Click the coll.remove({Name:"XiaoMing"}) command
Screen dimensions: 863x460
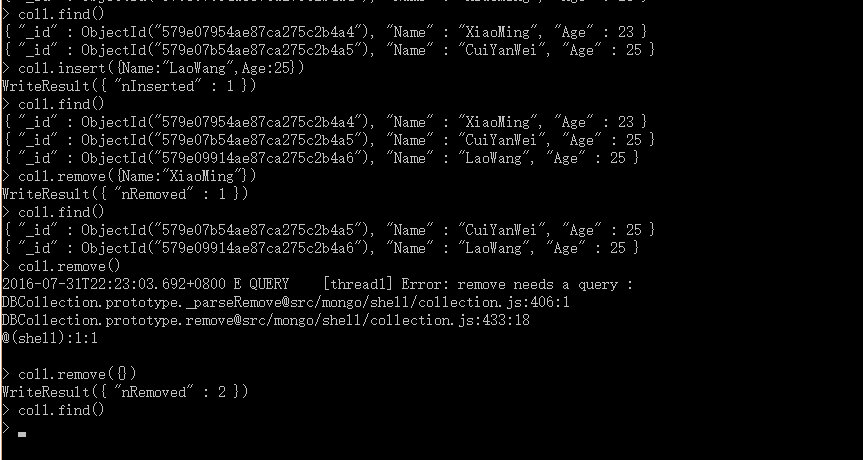tap(129, 176)
